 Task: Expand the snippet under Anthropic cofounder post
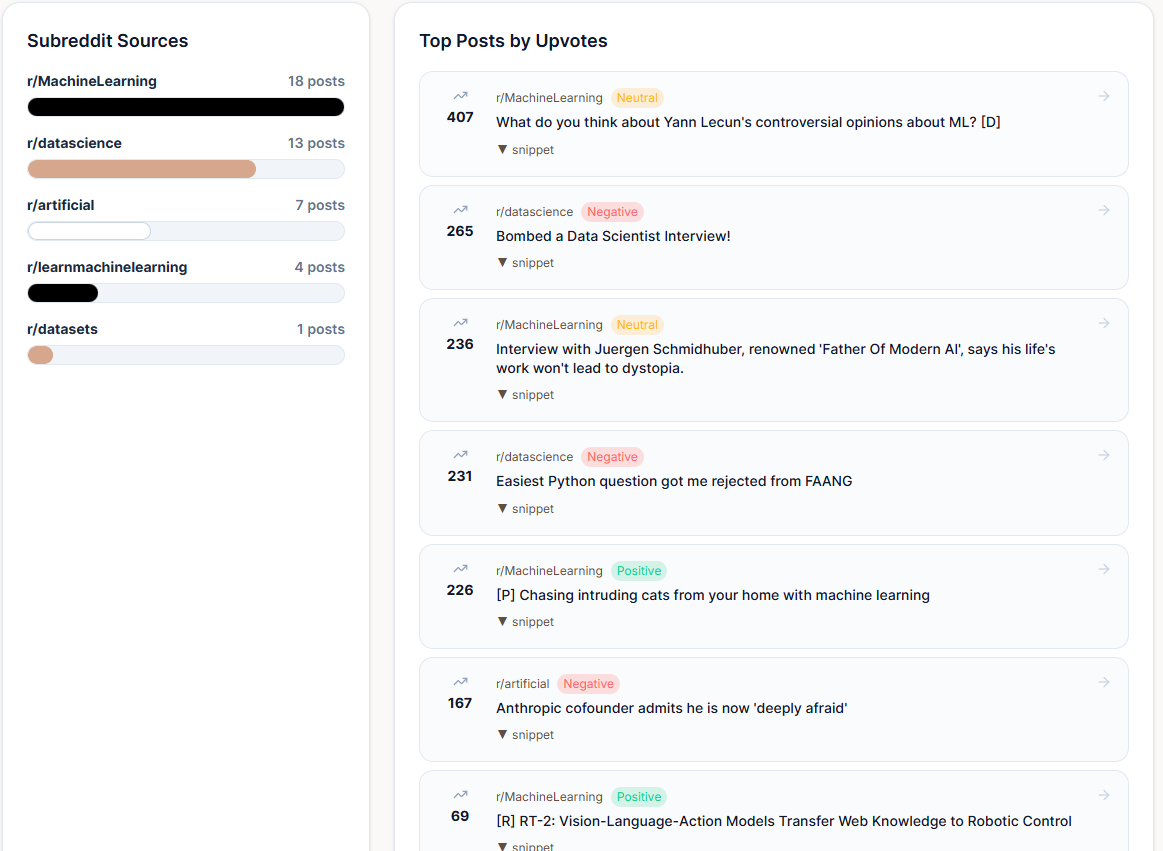tap(525, 734)
